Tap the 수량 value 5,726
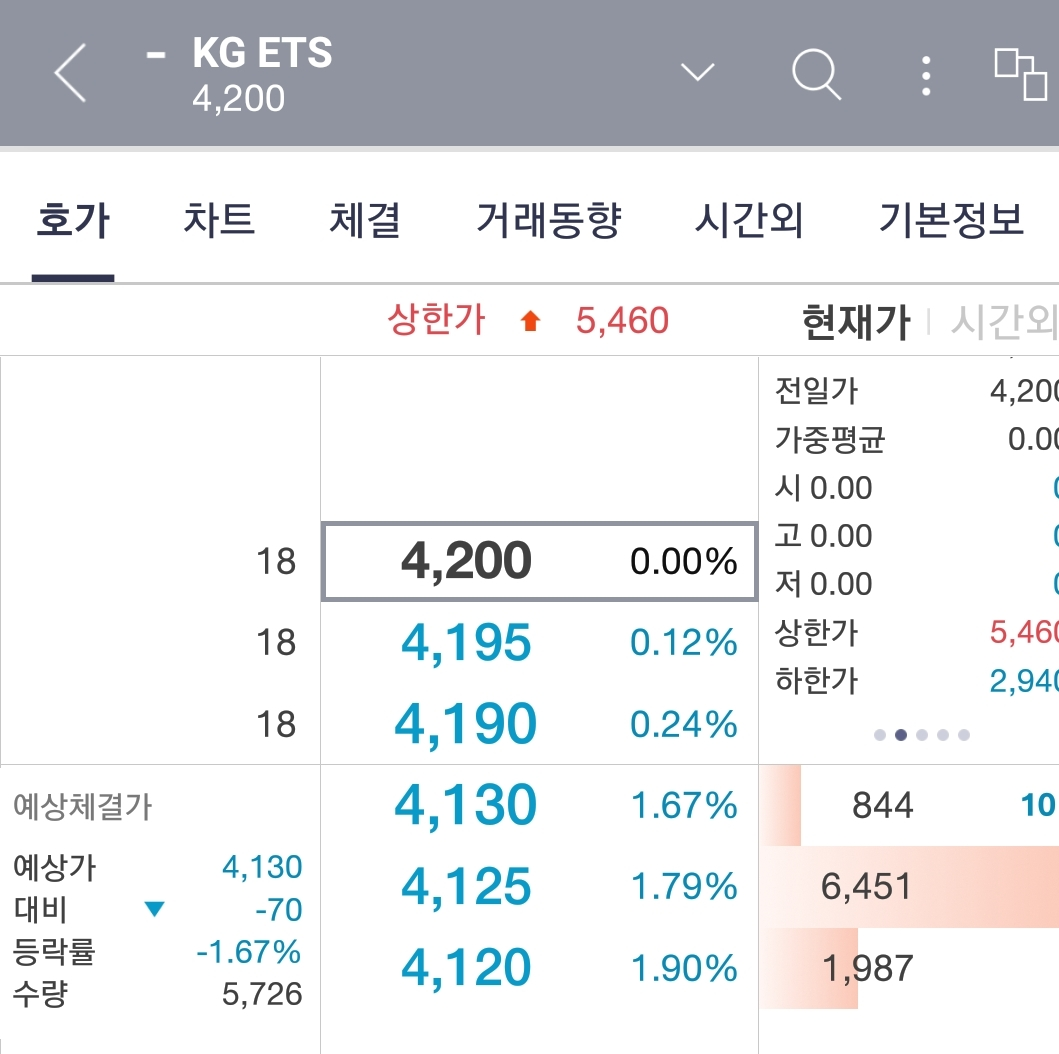The height and width of the screenshot is (1054, 1059). pyautogui.click(x=262, y=994)
